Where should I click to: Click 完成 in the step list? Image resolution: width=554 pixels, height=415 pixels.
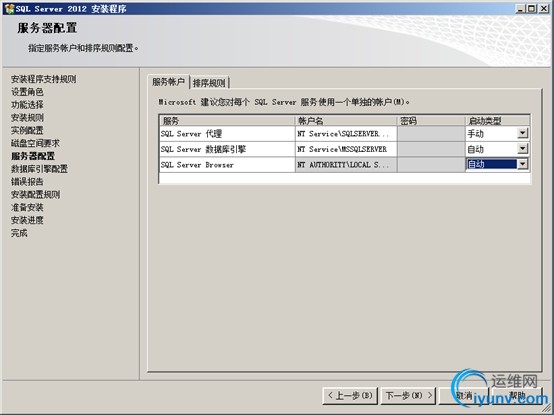coord(19,233)
